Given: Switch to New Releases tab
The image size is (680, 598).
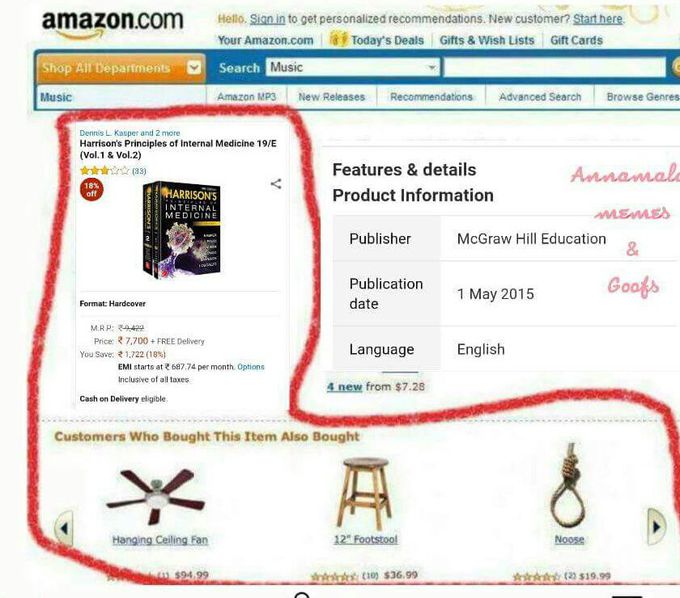Looking at the screenshot, I should pos(332,97).
